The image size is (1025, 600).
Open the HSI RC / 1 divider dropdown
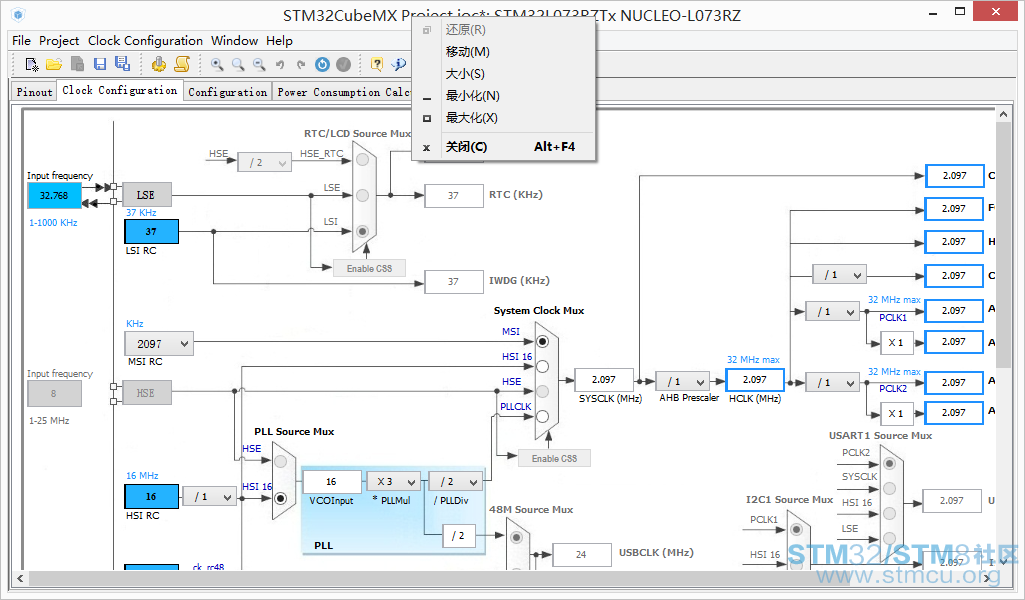[x=209, y=497]
